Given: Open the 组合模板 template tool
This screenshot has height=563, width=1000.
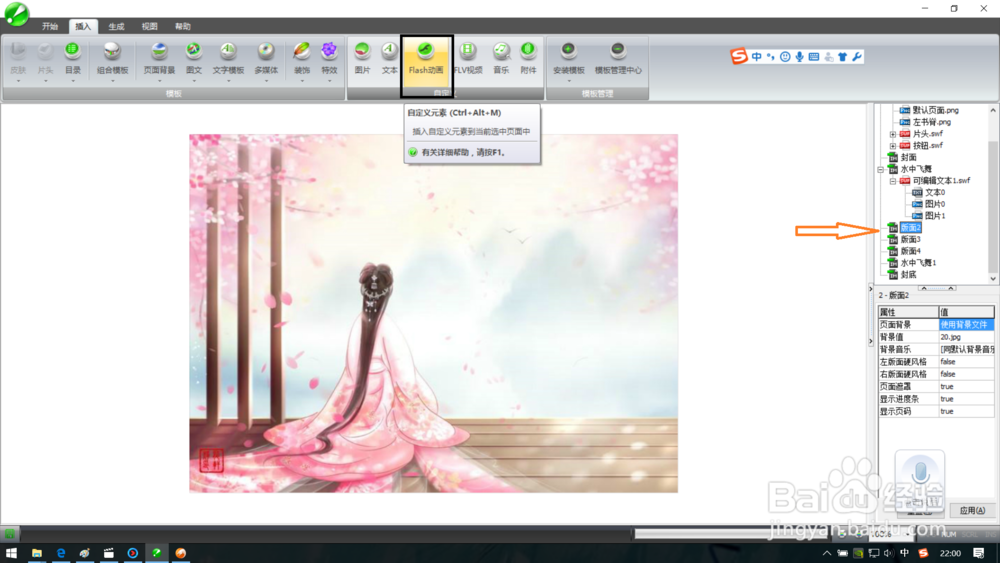Looking at the screenshot, I should [112, 57].
